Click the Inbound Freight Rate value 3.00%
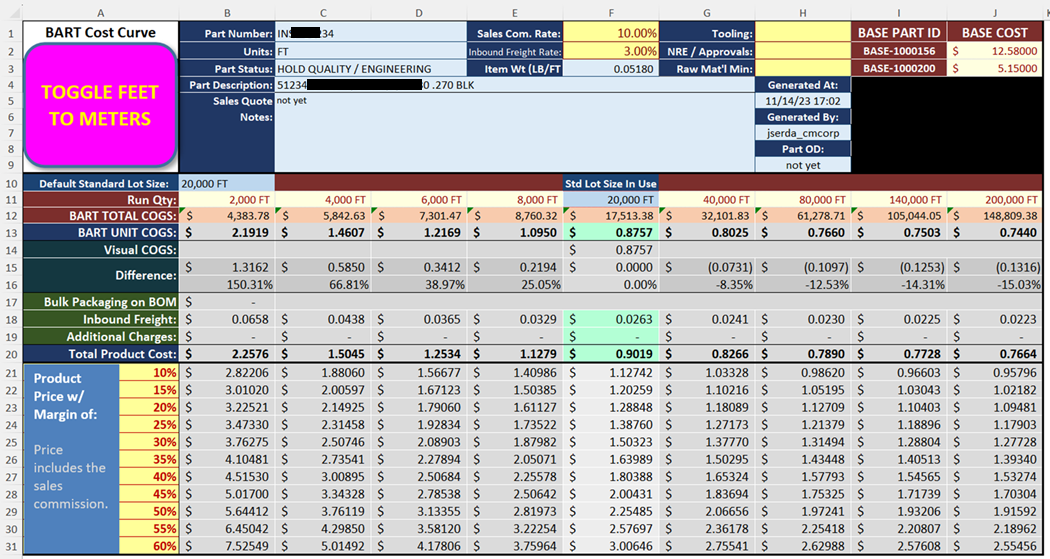This screenshot has height=559, width=1050. 611,51
